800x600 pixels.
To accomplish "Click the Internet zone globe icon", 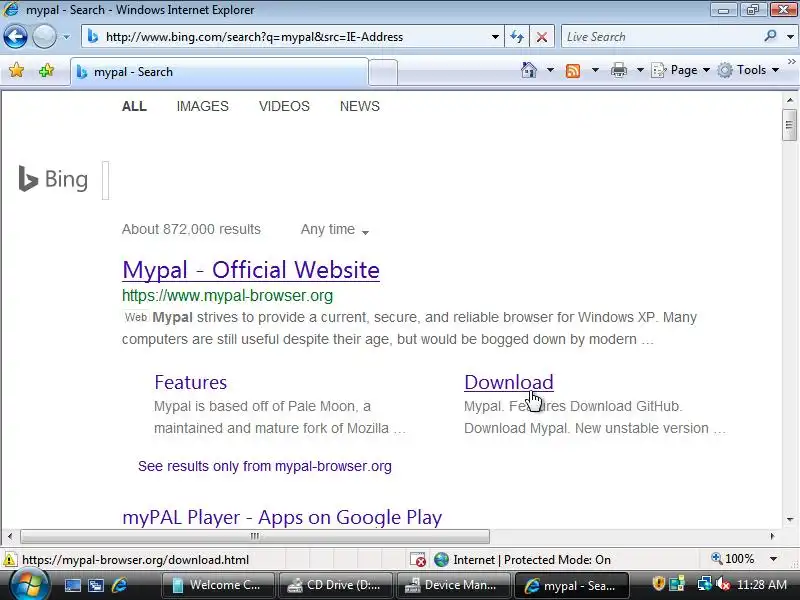I will pos(441,560).
